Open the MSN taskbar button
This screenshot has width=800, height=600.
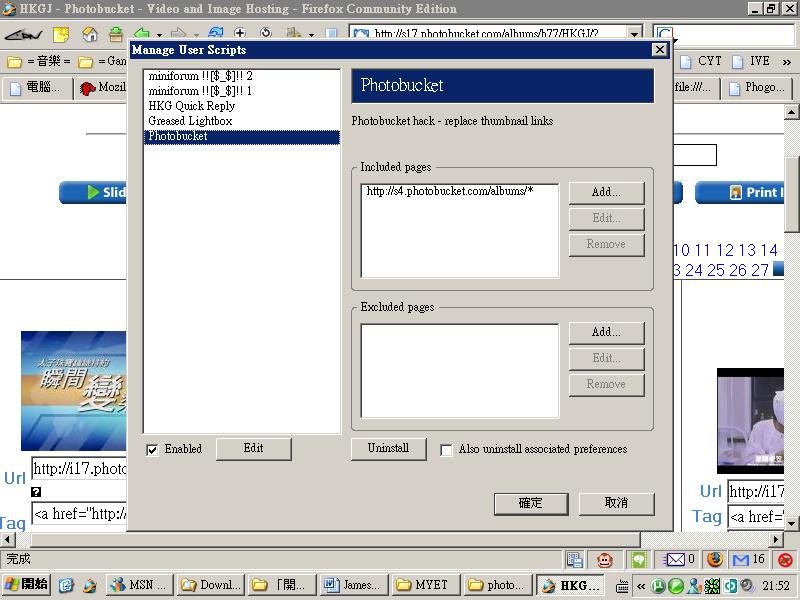pyautogui.click(x=138, y=585)
